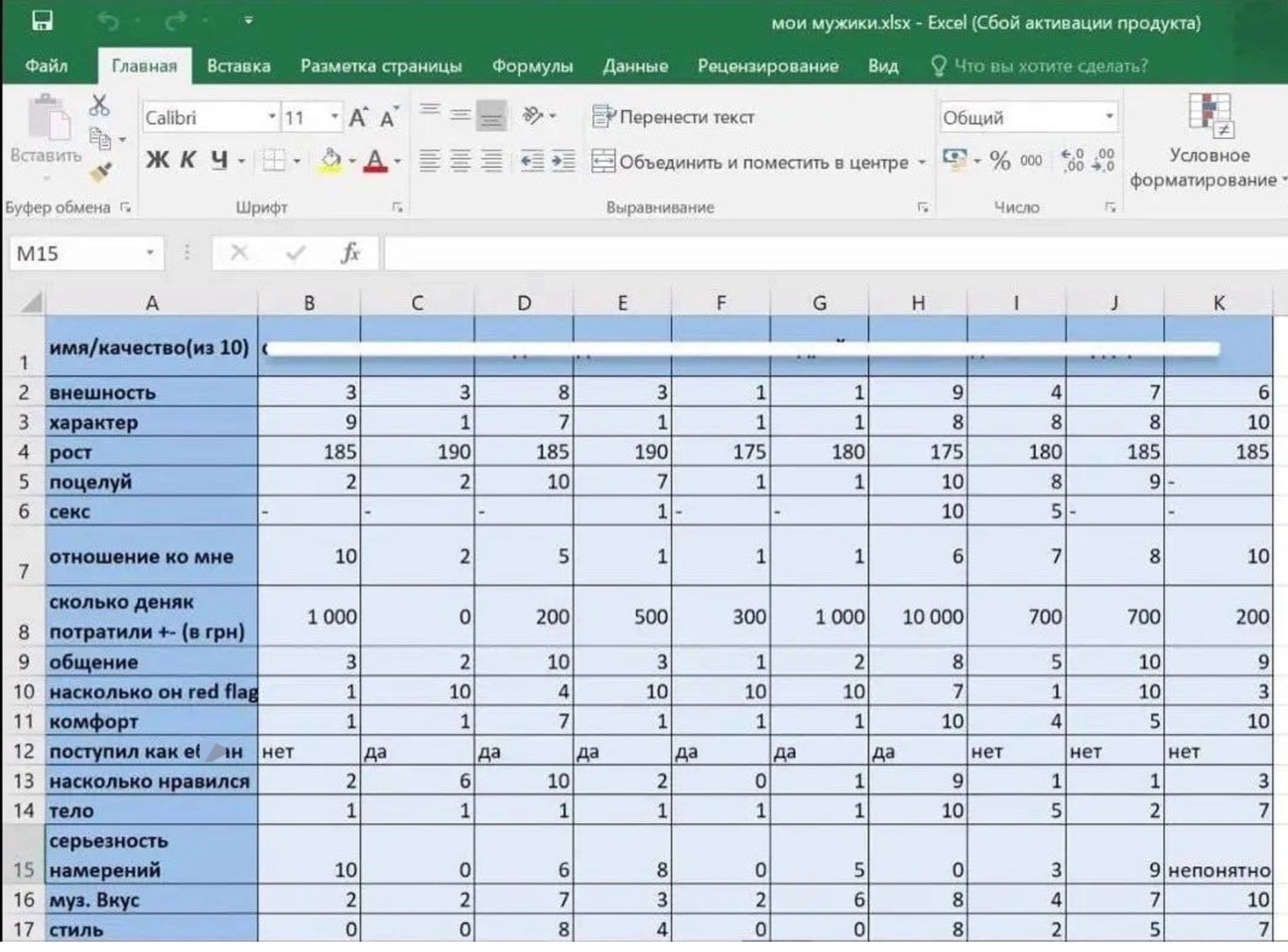The width and height of the screenshot is (1288, 952).
Task: Increase font size with large A icon
Action: point(358,118)
